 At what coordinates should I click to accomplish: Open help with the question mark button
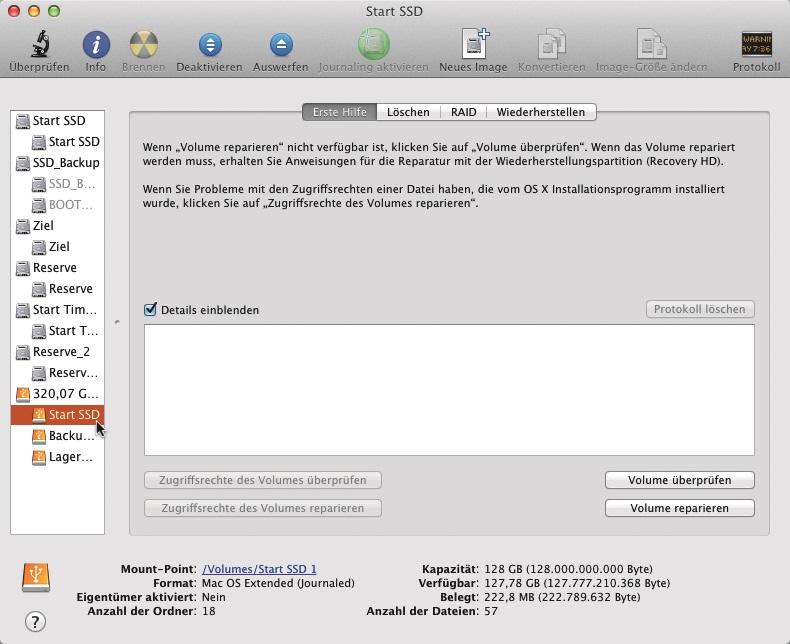tap(35, 621)
